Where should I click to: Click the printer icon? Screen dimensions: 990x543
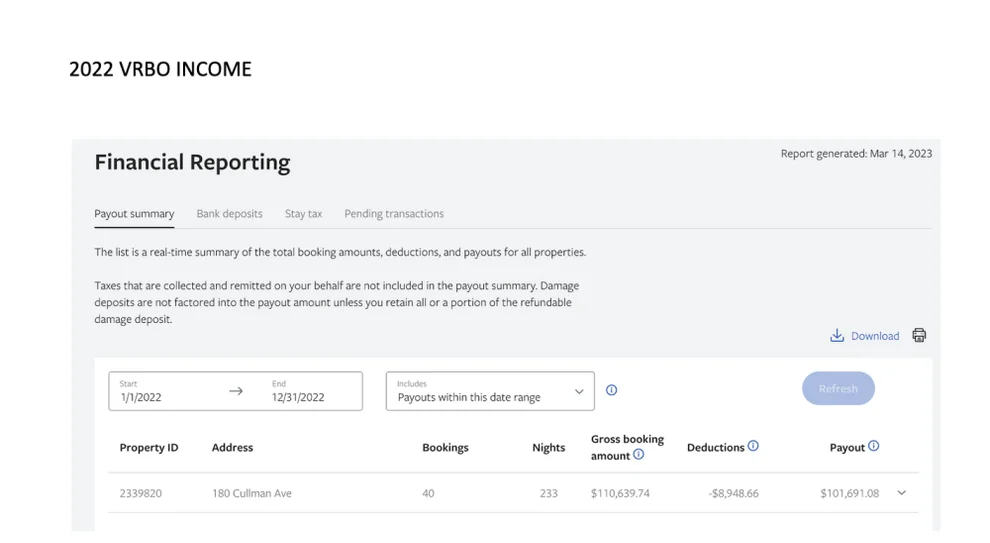(919, 335)
